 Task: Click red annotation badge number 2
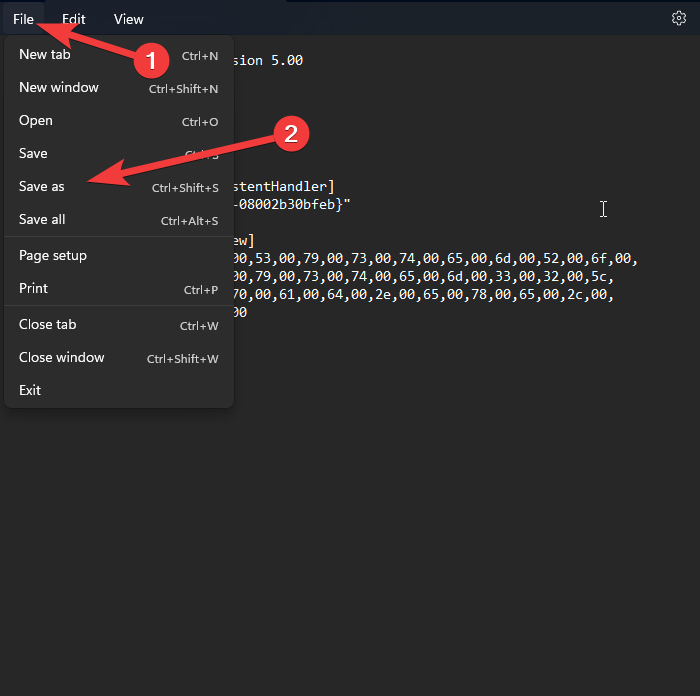click(291, 135)
